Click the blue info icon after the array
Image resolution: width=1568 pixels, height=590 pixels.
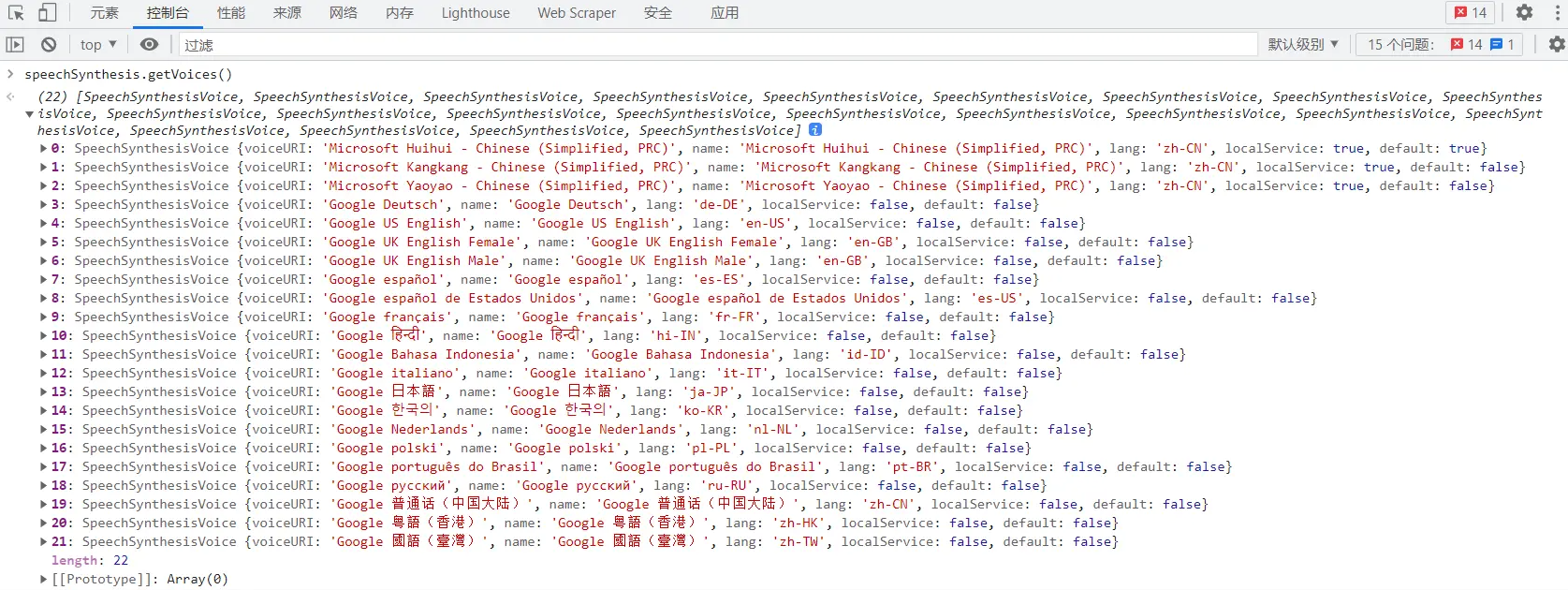point(815,130)
